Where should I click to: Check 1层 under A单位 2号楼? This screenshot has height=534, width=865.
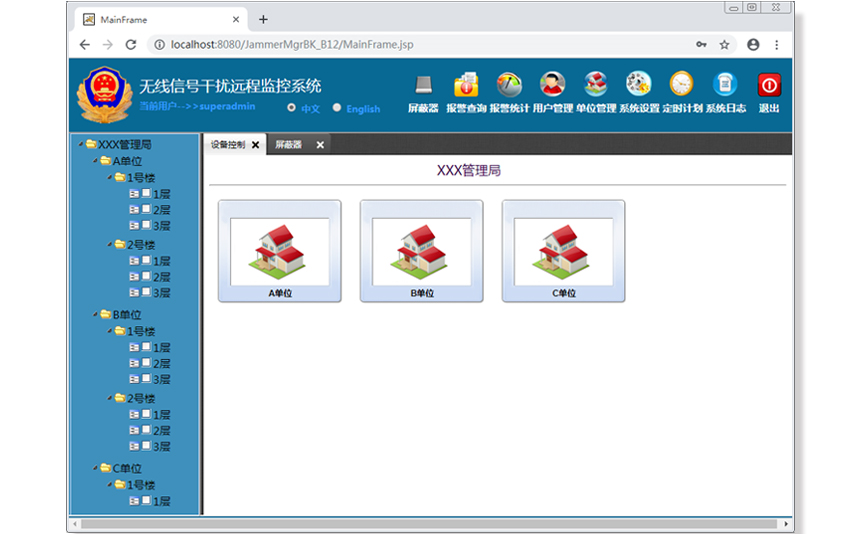(146, 260)
